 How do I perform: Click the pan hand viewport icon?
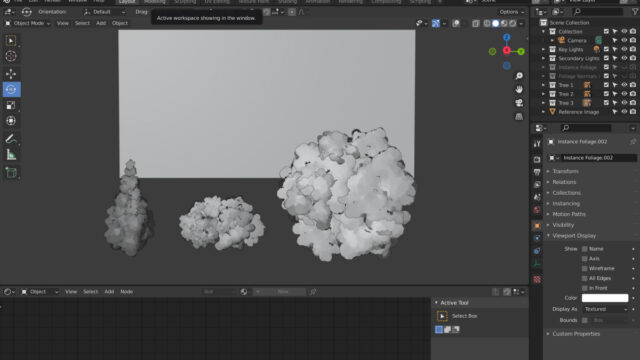point(519,89)
